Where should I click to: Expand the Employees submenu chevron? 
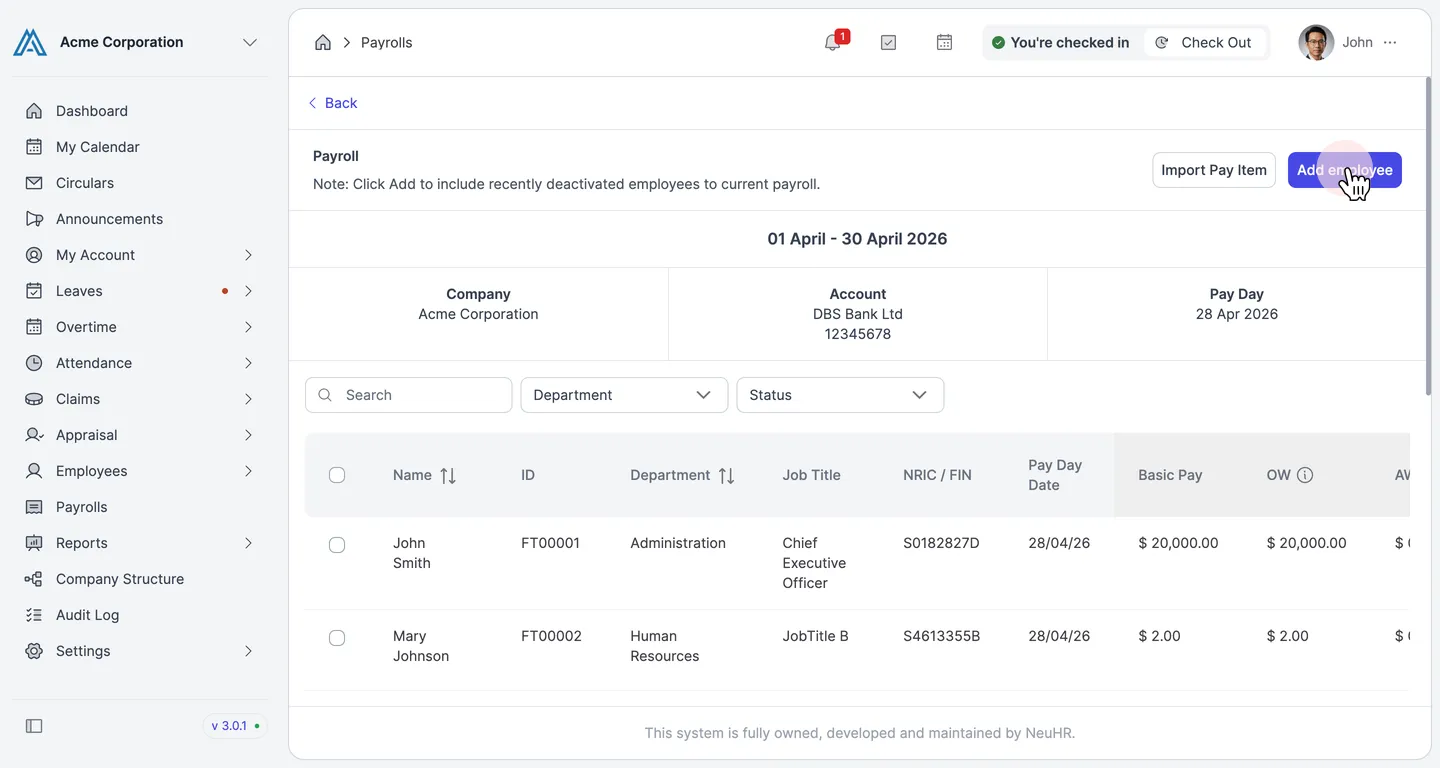[248, 471]
